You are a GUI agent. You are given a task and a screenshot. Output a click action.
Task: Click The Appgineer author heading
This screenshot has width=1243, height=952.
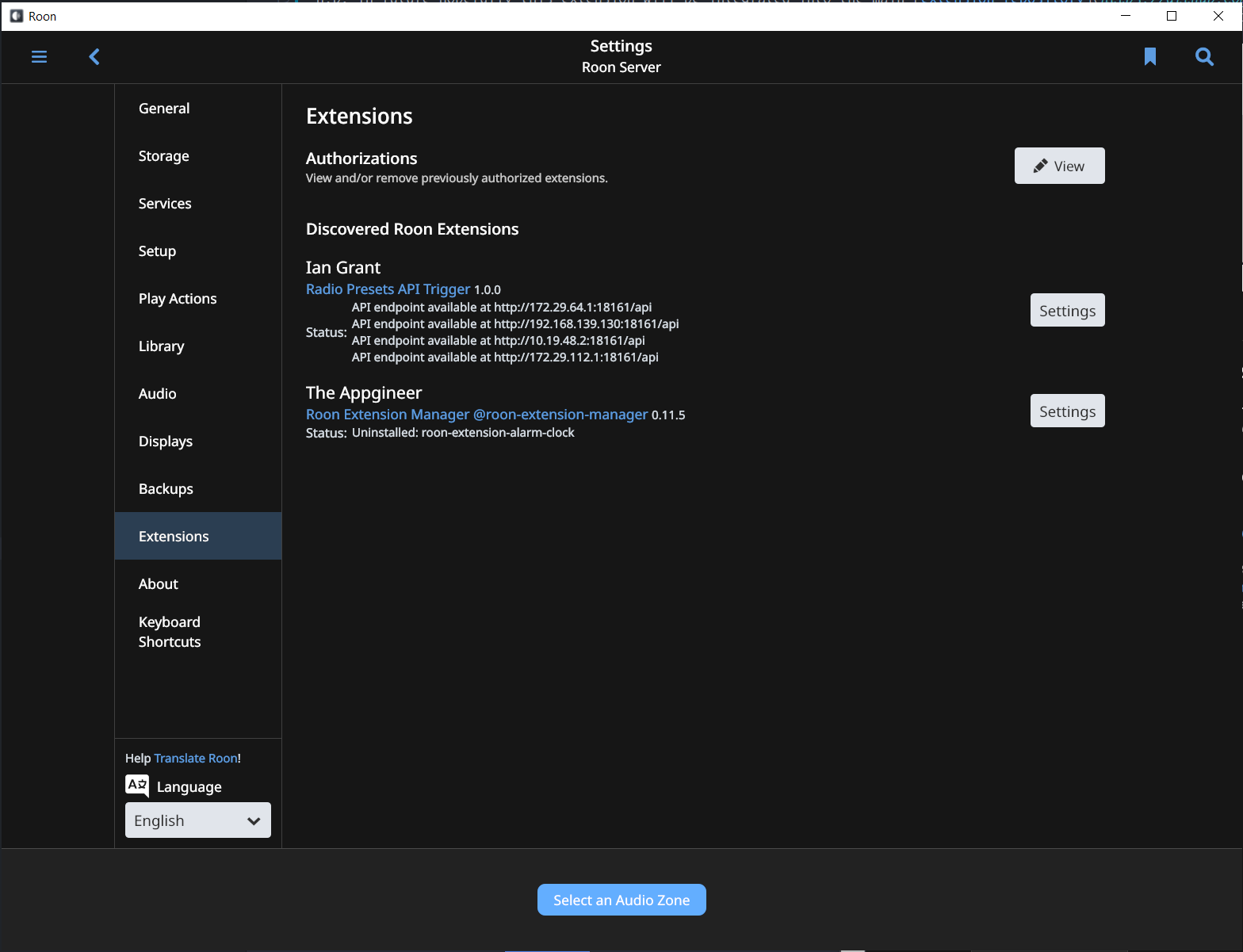coord(364,392)
